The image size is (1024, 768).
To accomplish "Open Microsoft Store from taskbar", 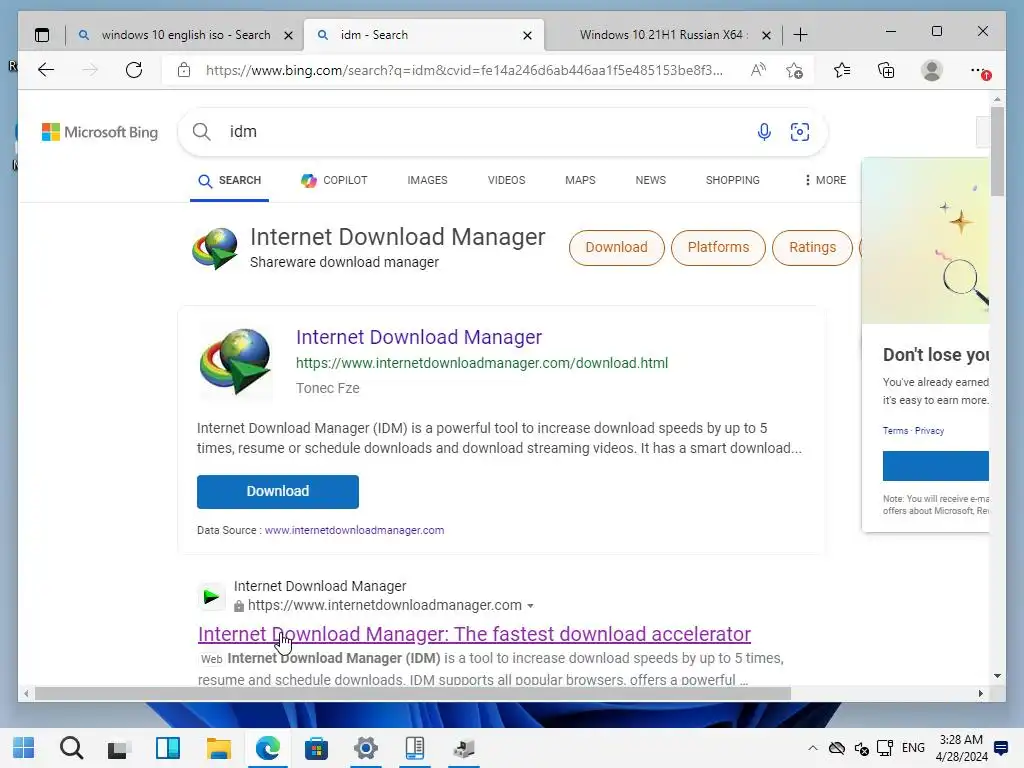I will click(x=317, y=748).
